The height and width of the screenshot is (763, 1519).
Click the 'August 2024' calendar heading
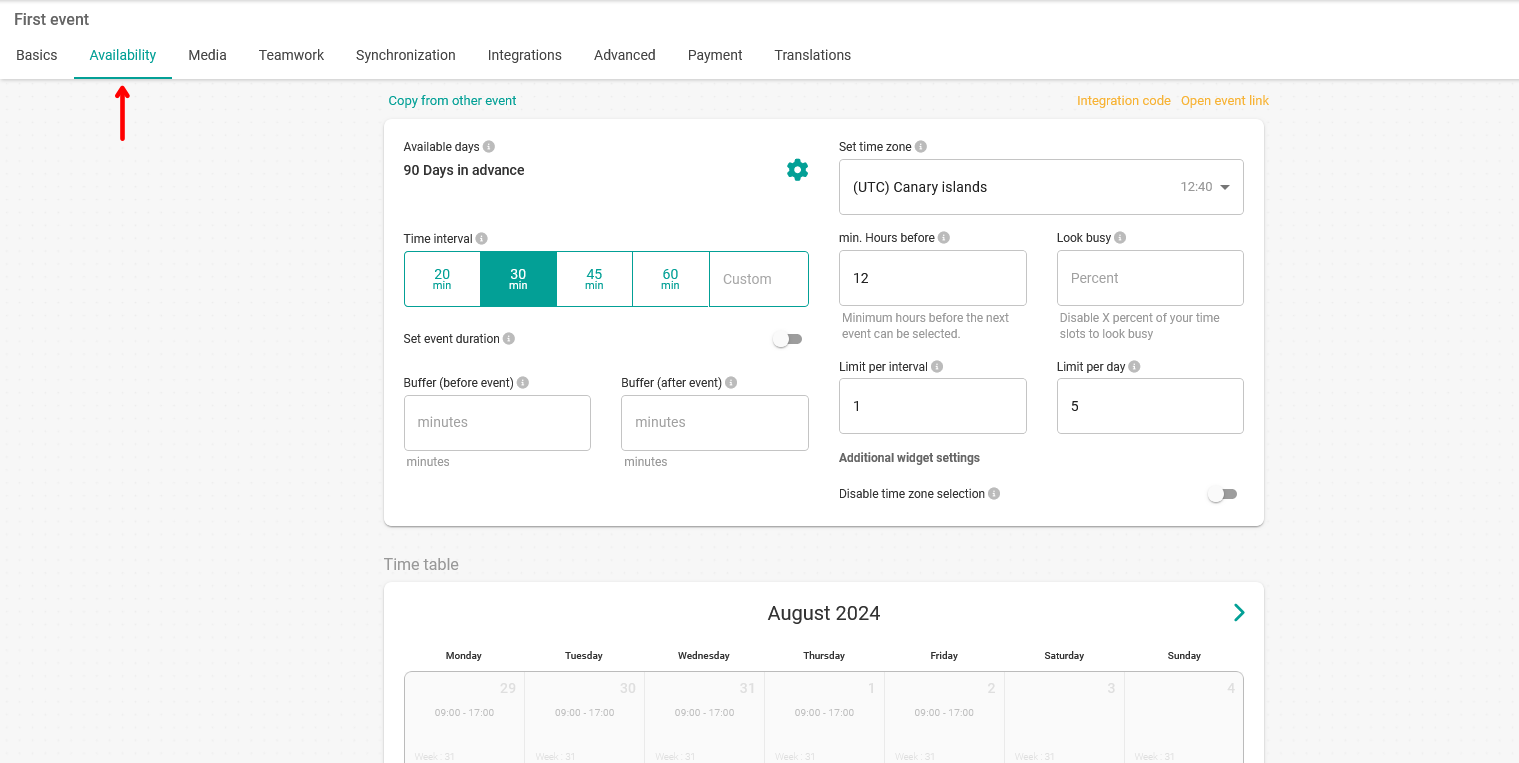(x=824, y=613)
